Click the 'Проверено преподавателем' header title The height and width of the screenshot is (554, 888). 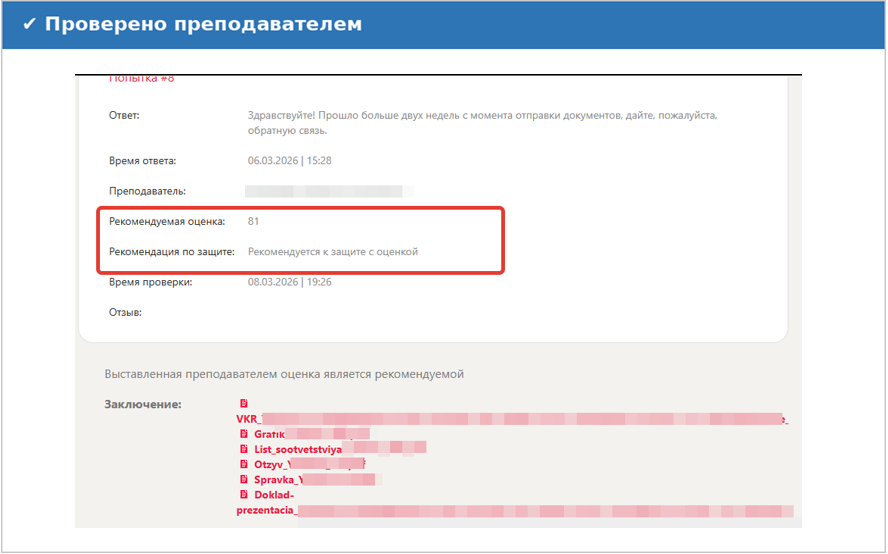(x=202, y=24)
